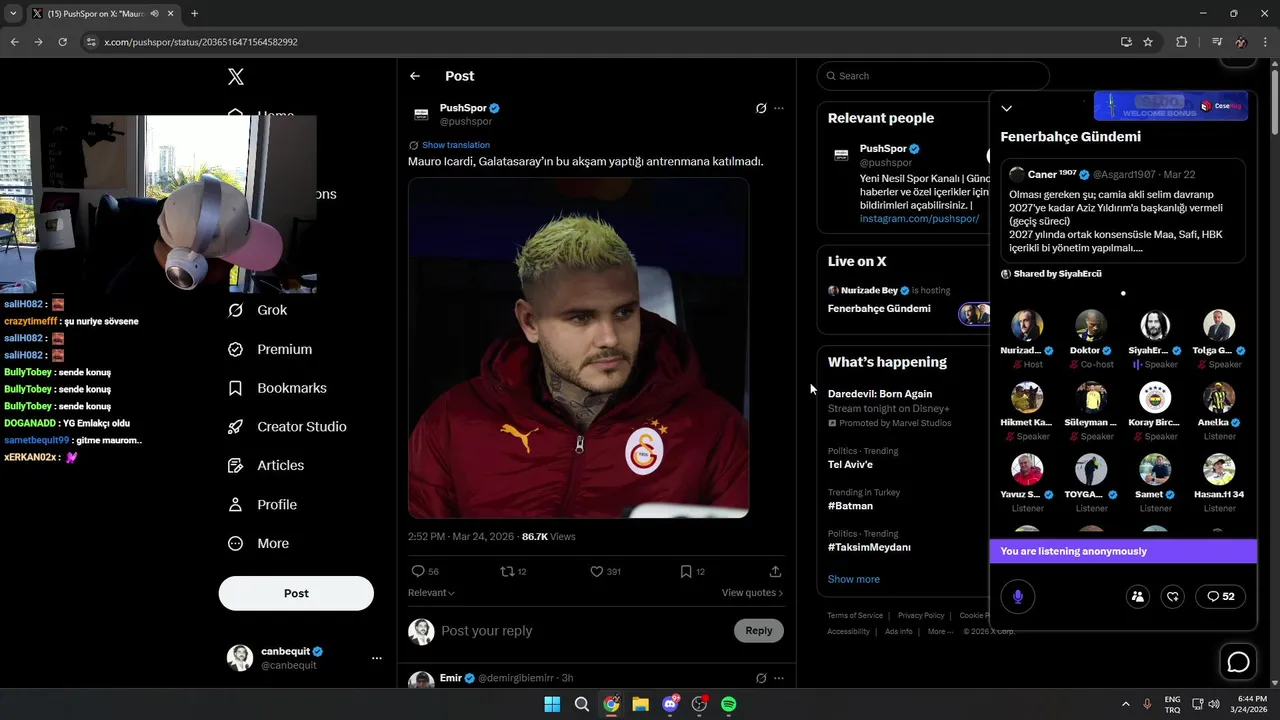Click the large white Post button

point(296,593)
